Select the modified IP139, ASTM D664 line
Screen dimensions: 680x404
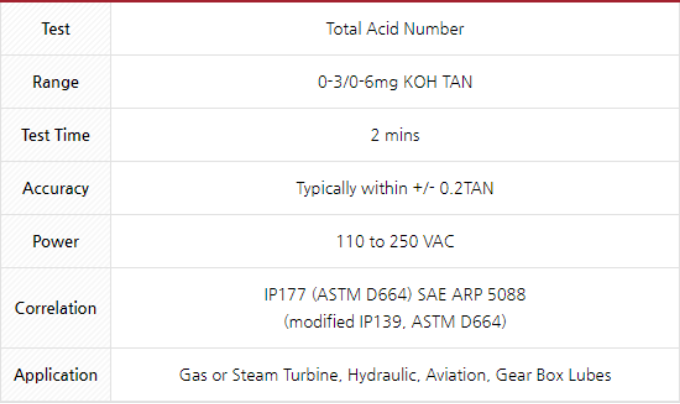[395, 322]
